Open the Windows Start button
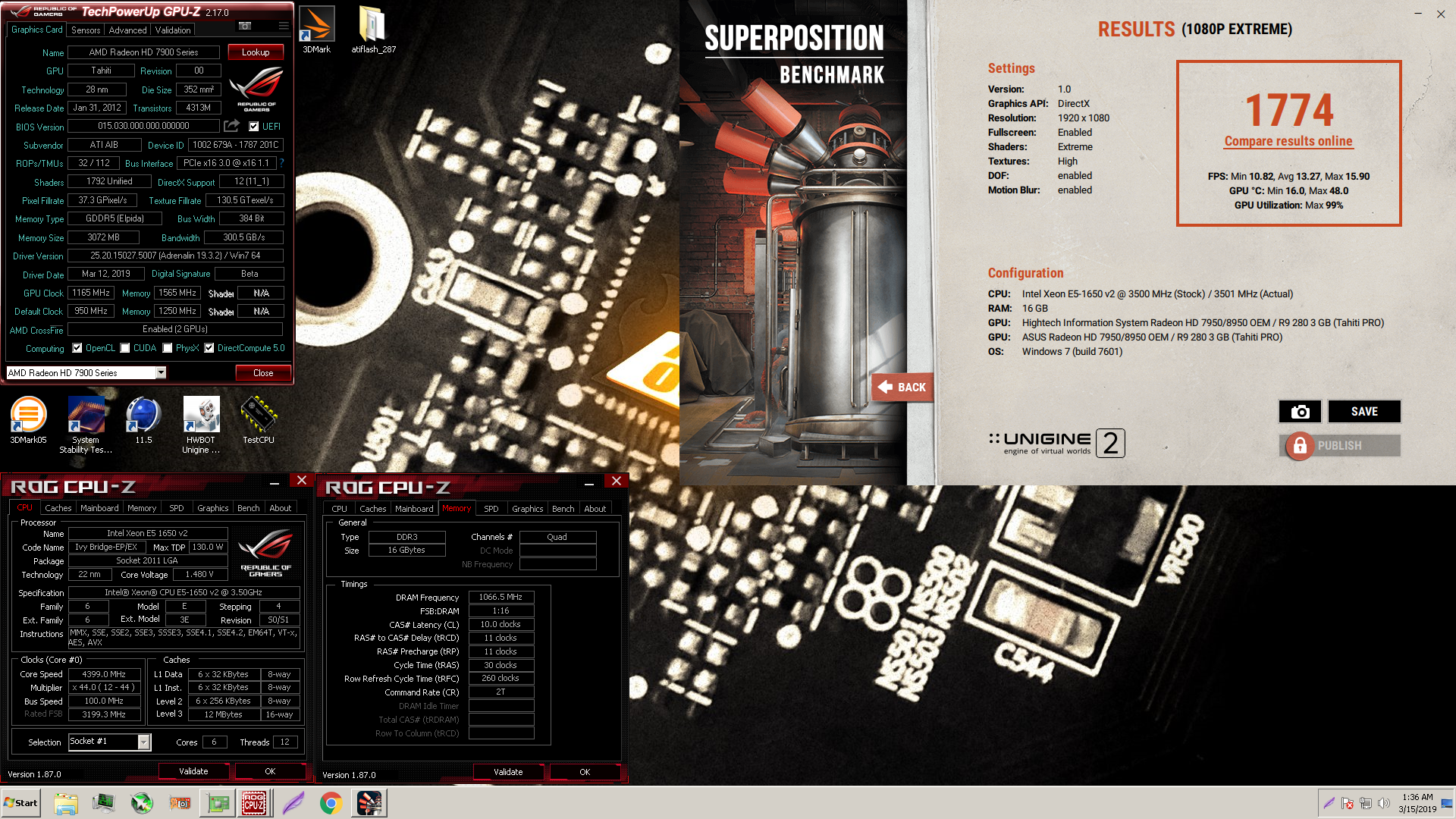 tap(21, 803)
